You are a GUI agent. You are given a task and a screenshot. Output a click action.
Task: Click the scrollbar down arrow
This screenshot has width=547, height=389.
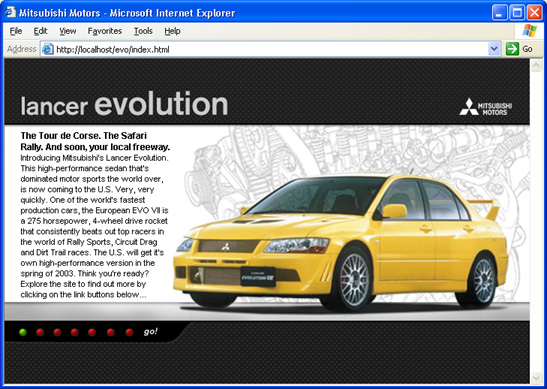(536, 377)
